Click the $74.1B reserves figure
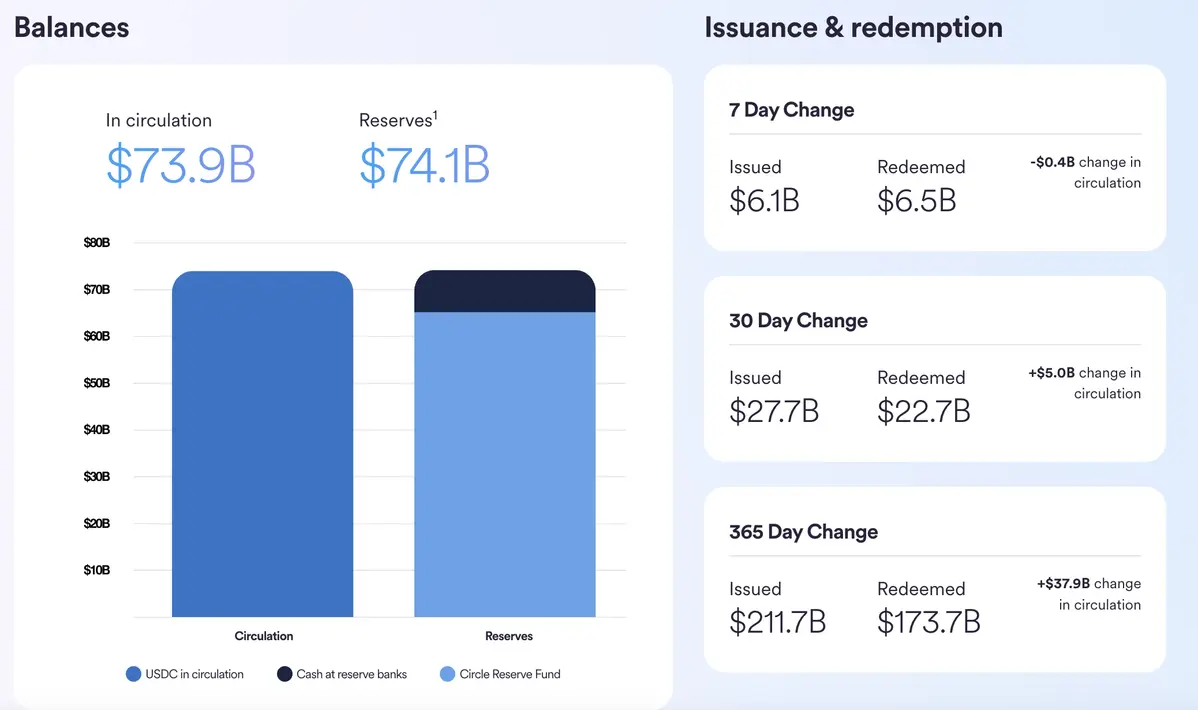The image size is (1198, 710). click(x=424, y=166)
